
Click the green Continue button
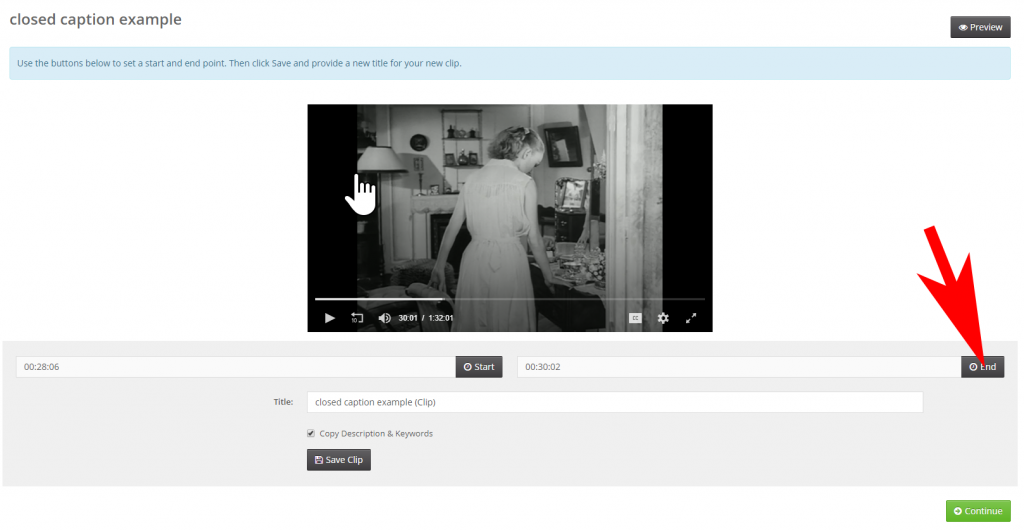[978, 511]
